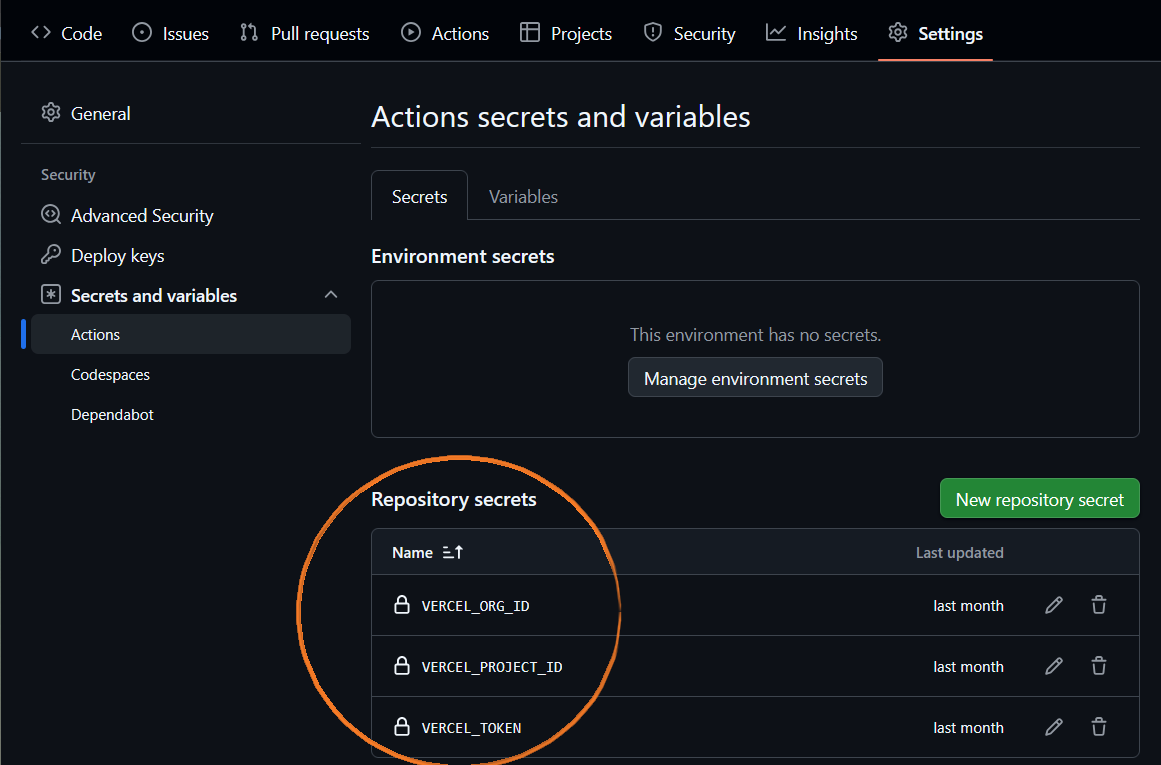Click the Repository secrets heading

point(454,499)
